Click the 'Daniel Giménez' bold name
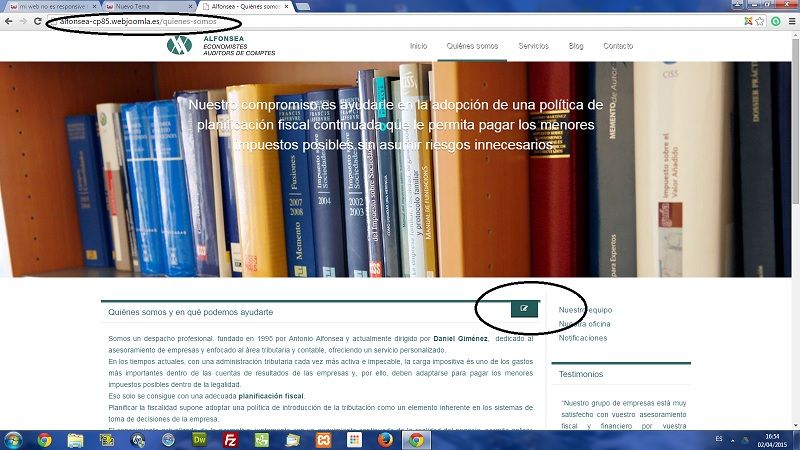This screenshot has width=800, height=450. pos(460,339)
